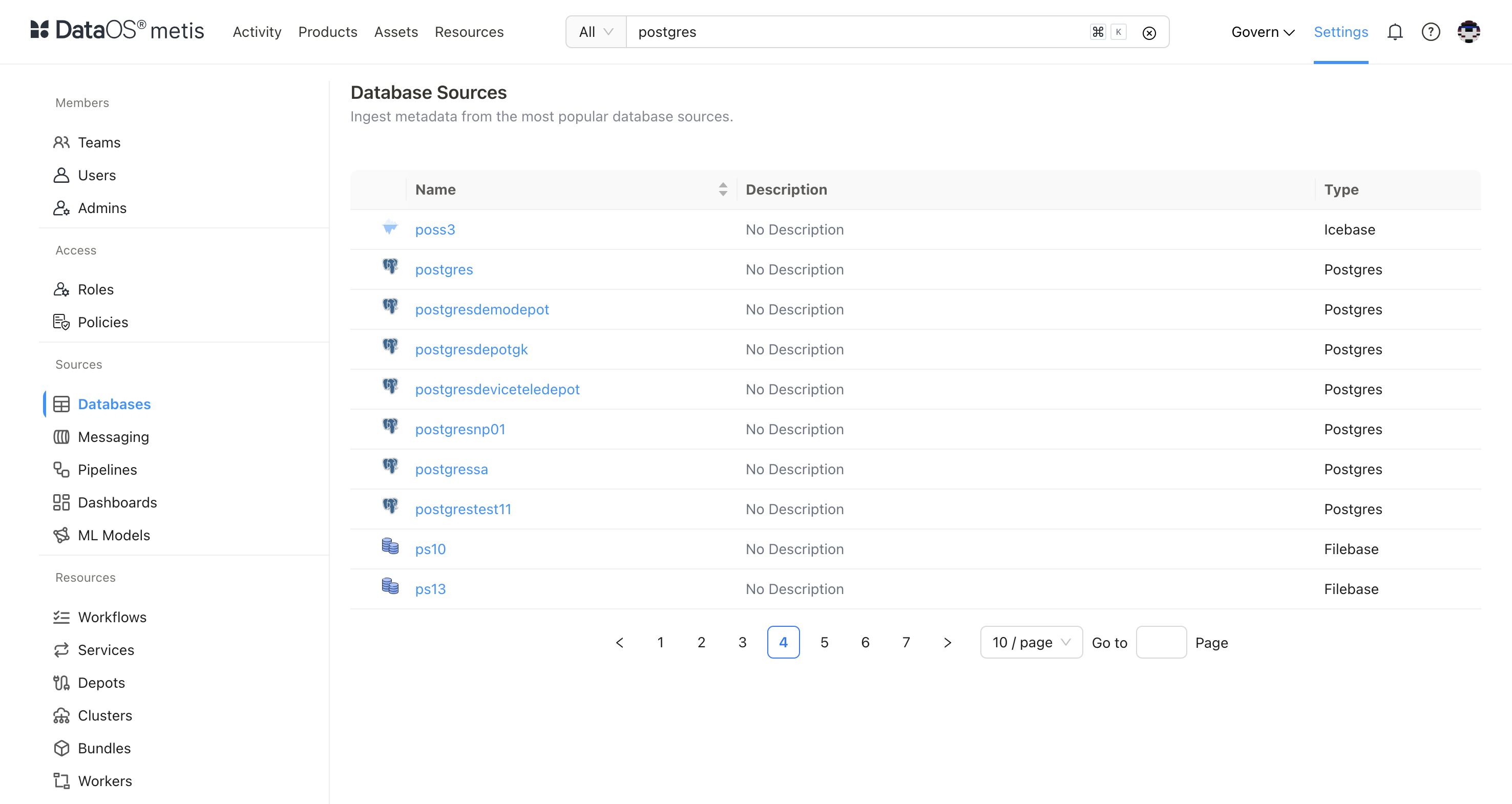Click the Databases table icon

[x=61, y=405]
